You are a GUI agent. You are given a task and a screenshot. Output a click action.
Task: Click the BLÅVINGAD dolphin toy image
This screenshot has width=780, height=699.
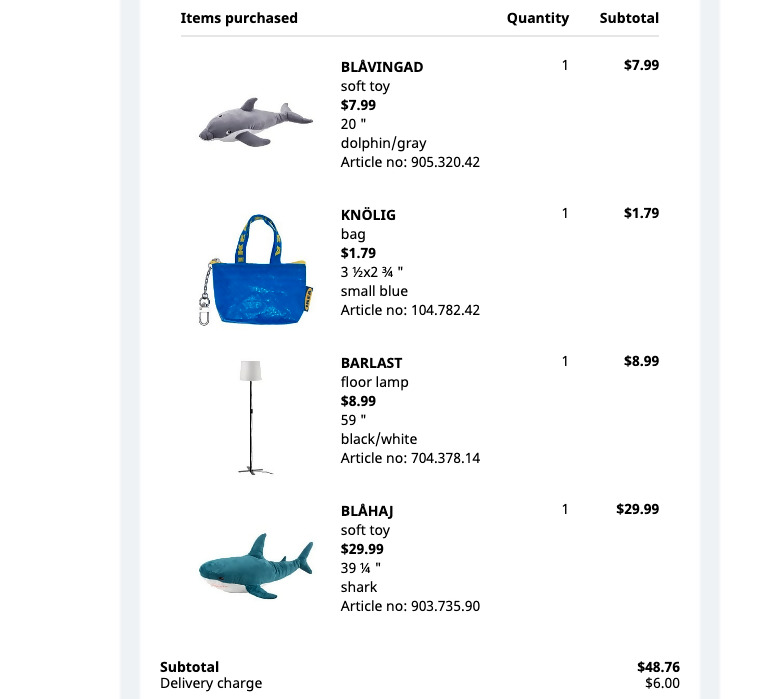(256, 122)
